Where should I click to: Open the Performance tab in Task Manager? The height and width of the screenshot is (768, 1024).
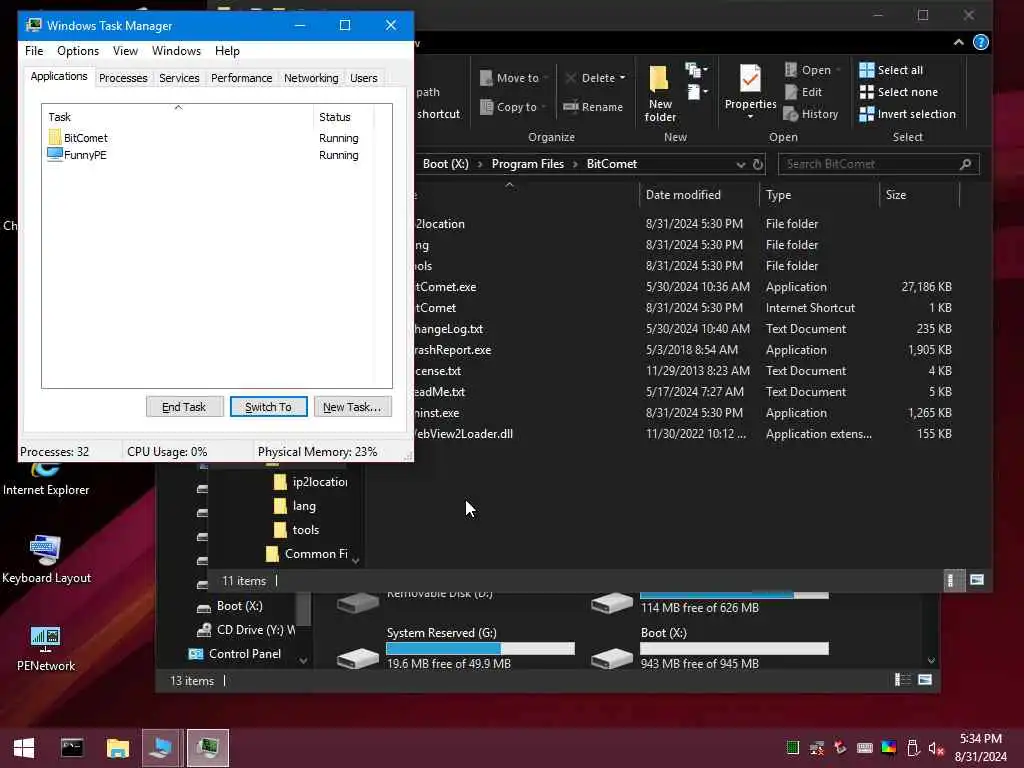[x=241, y=78]
